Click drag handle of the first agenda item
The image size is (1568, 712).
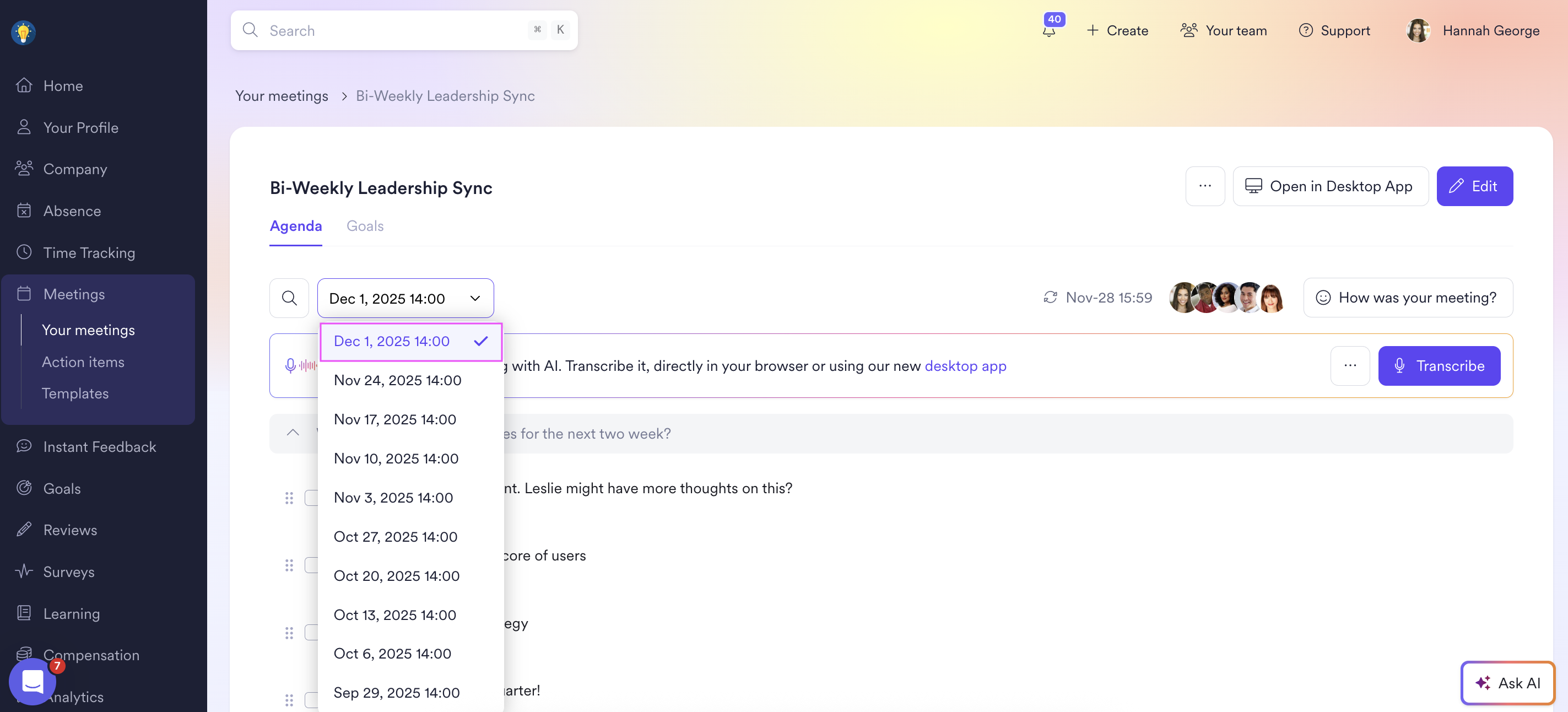289,498
